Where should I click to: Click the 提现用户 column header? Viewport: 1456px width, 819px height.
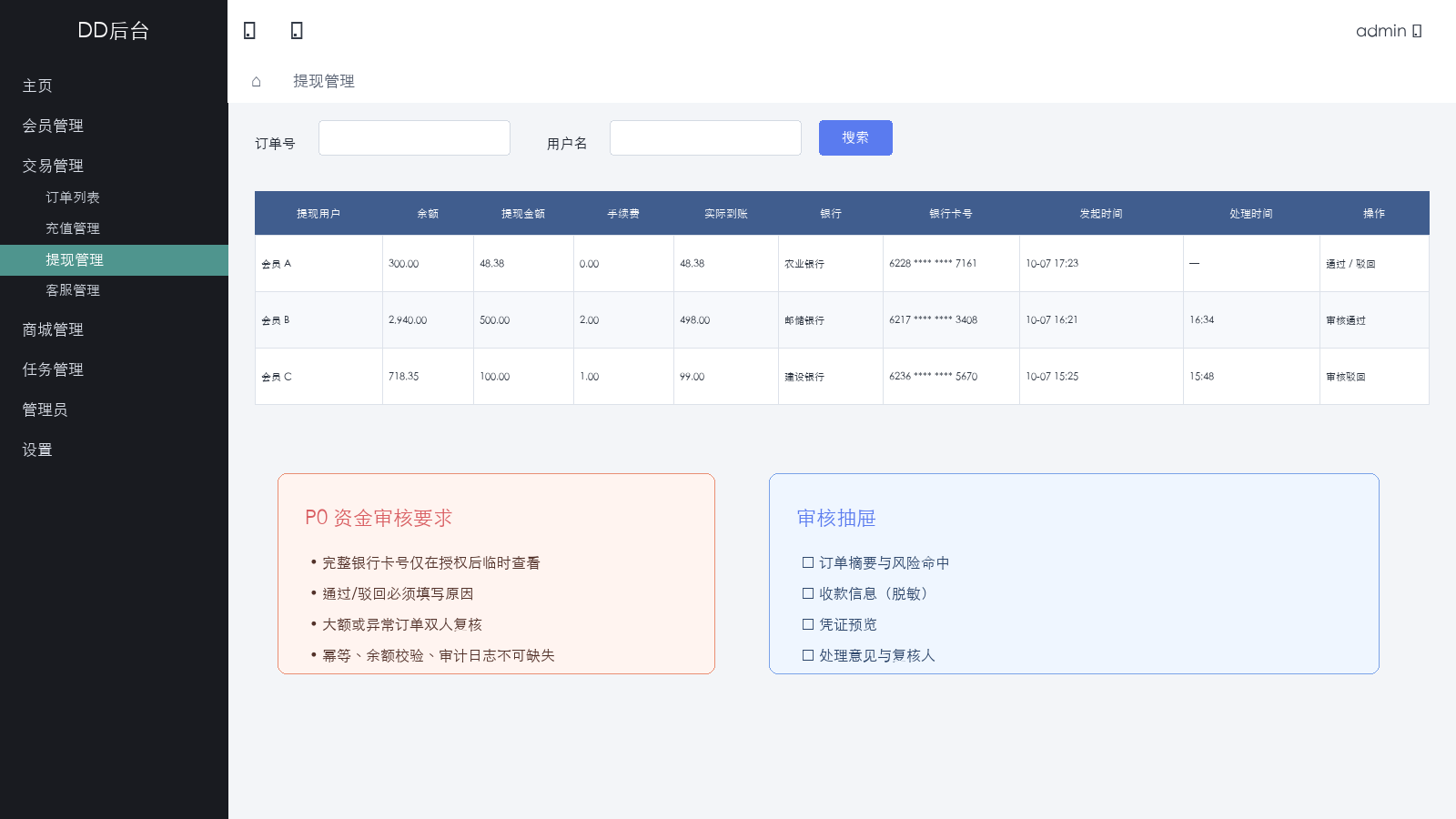tap(318, 214)
